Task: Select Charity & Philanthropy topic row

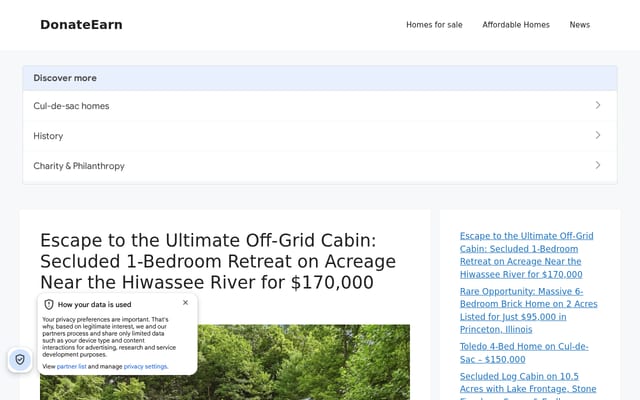Action: click(320, 166)
